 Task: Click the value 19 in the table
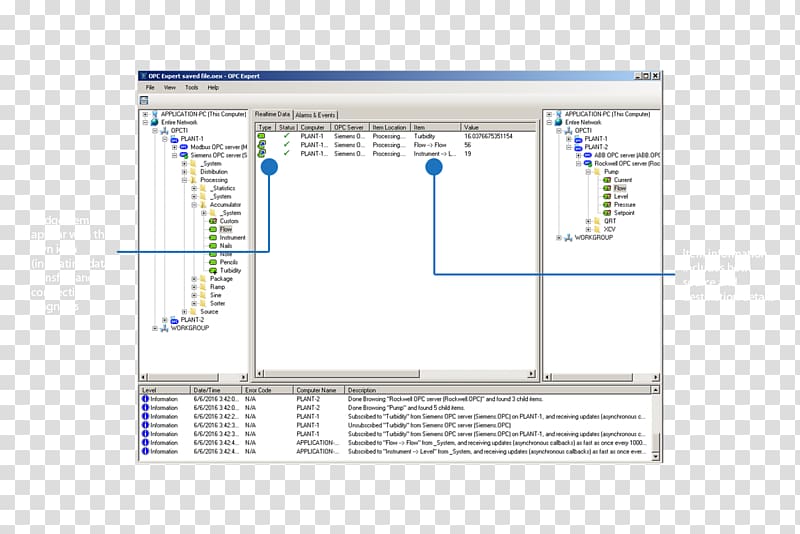coord(467,154)
